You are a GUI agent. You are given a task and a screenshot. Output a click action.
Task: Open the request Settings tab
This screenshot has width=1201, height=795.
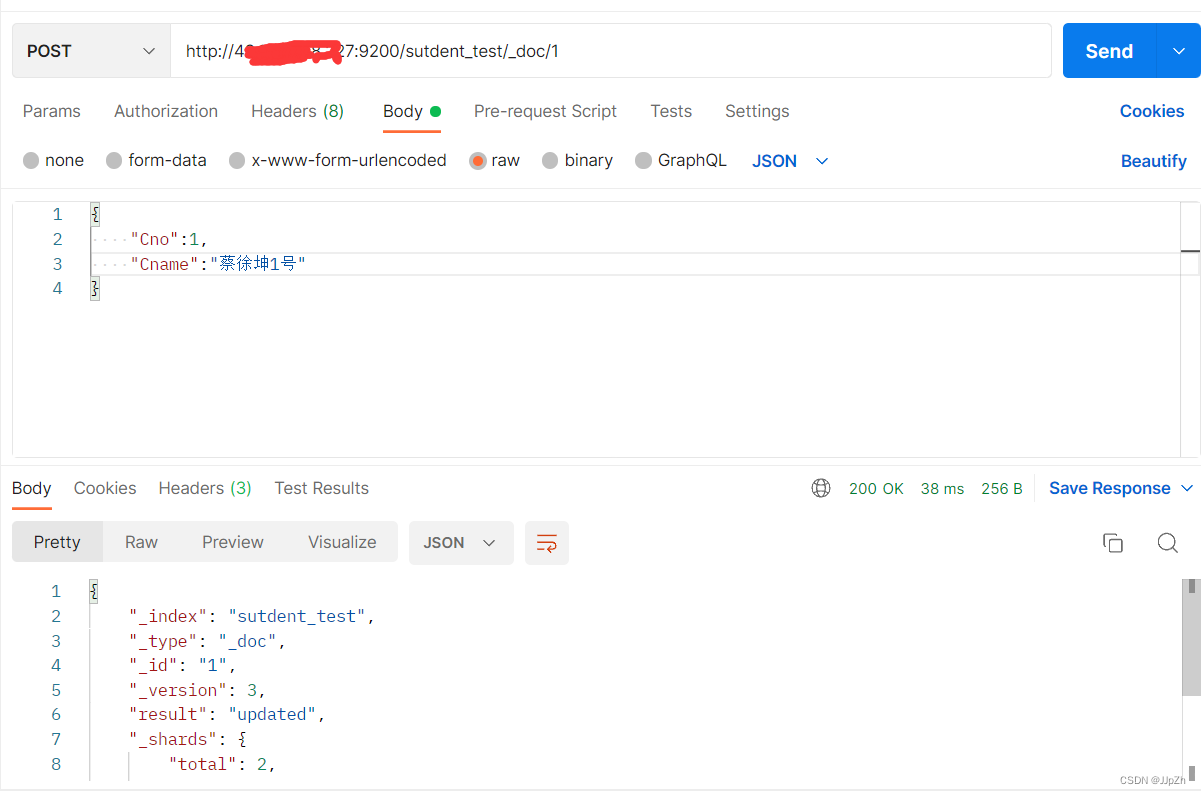(757, 111)
